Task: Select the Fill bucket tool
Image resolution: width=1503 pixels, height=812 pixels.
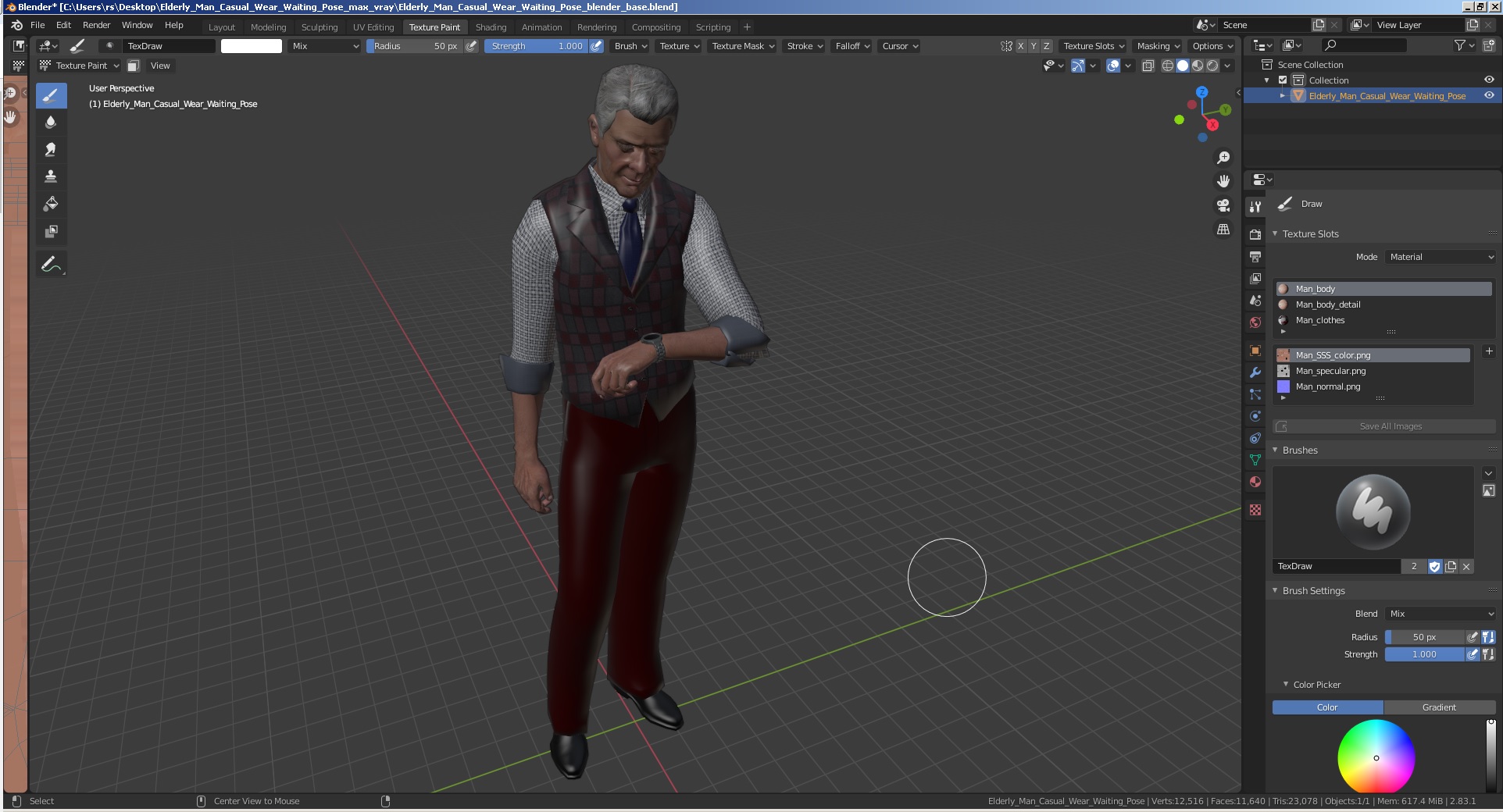Action: point(51,204)
